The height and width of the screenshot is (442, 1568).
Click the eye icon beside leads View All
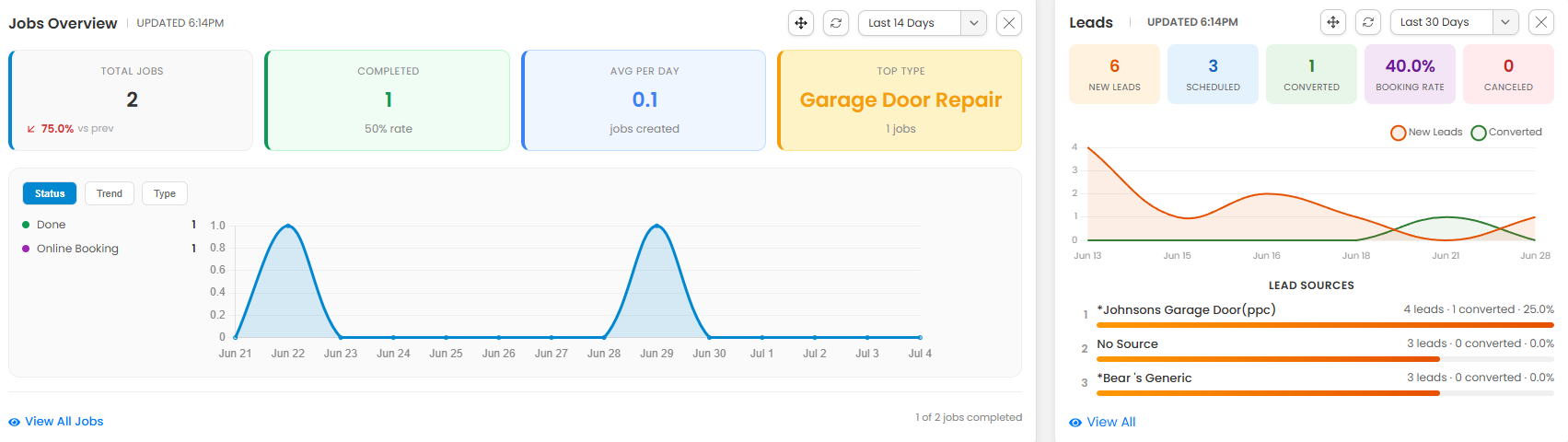(1075, 423)
